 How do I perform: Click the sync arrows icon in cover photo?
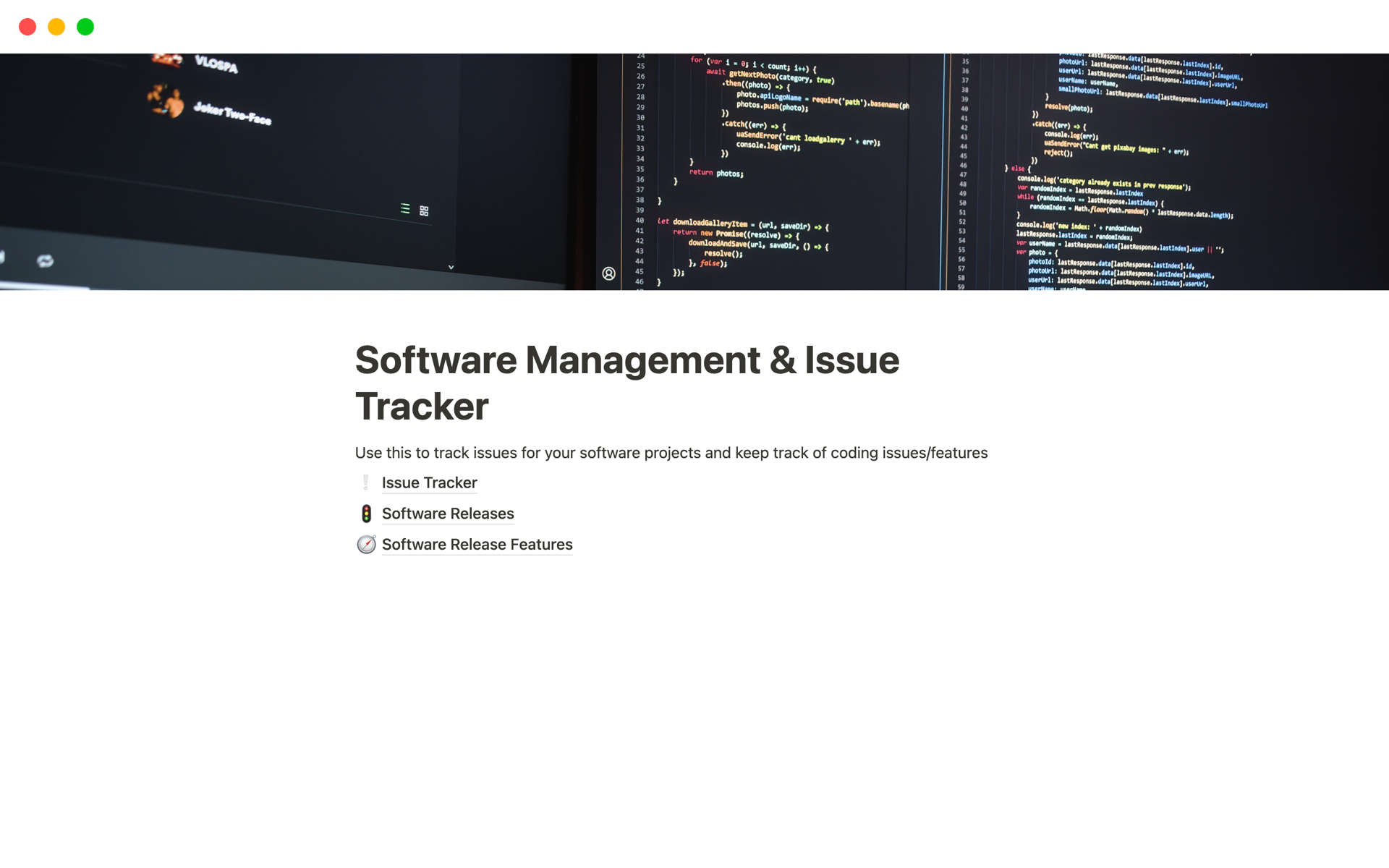pyautogui.click(x=45, y=260)
